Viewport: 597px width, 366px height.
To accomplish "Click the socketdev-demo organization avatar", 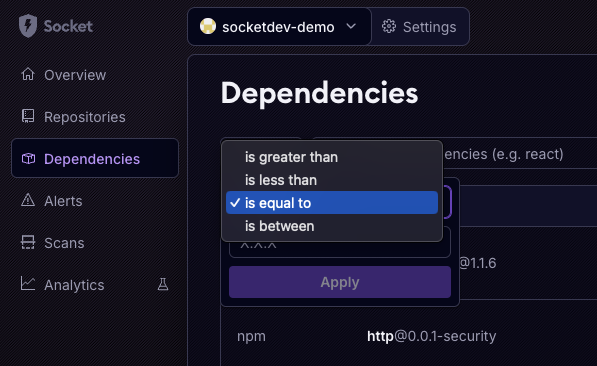I will click(208, 26).
